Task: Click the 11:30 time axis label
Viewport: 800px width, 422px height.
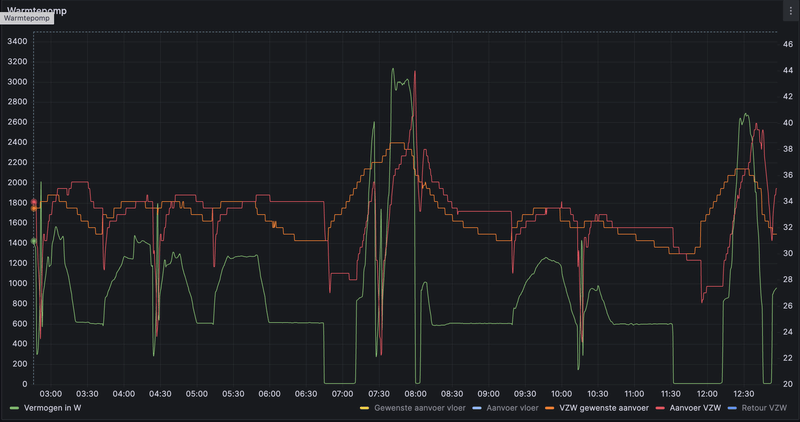Action: coord(670,394)
